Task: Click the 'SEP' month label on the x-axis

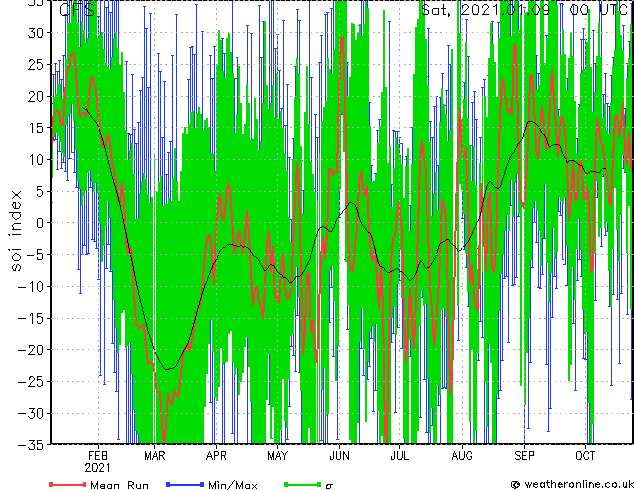Action: 524,456
